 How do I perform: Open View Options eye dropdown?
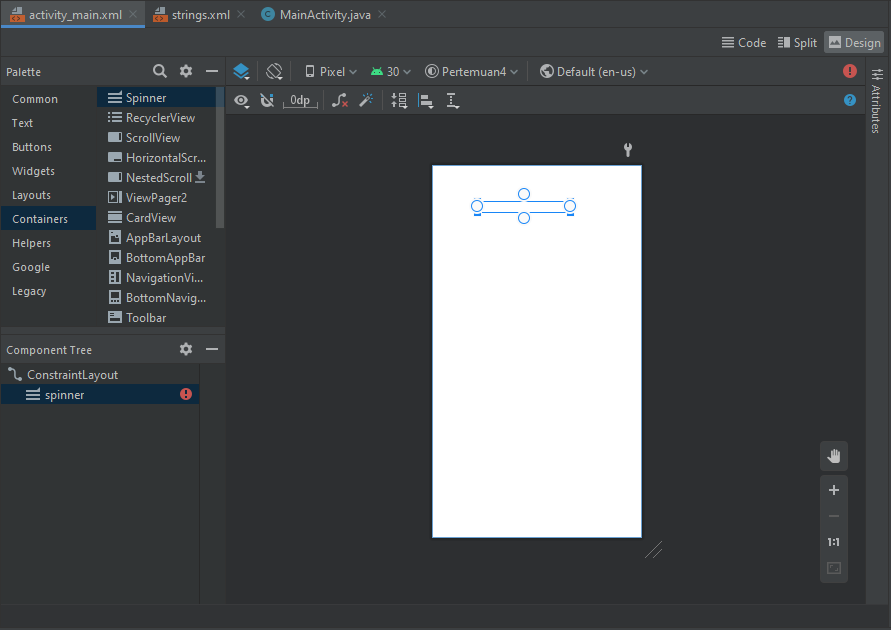(242, 101)
